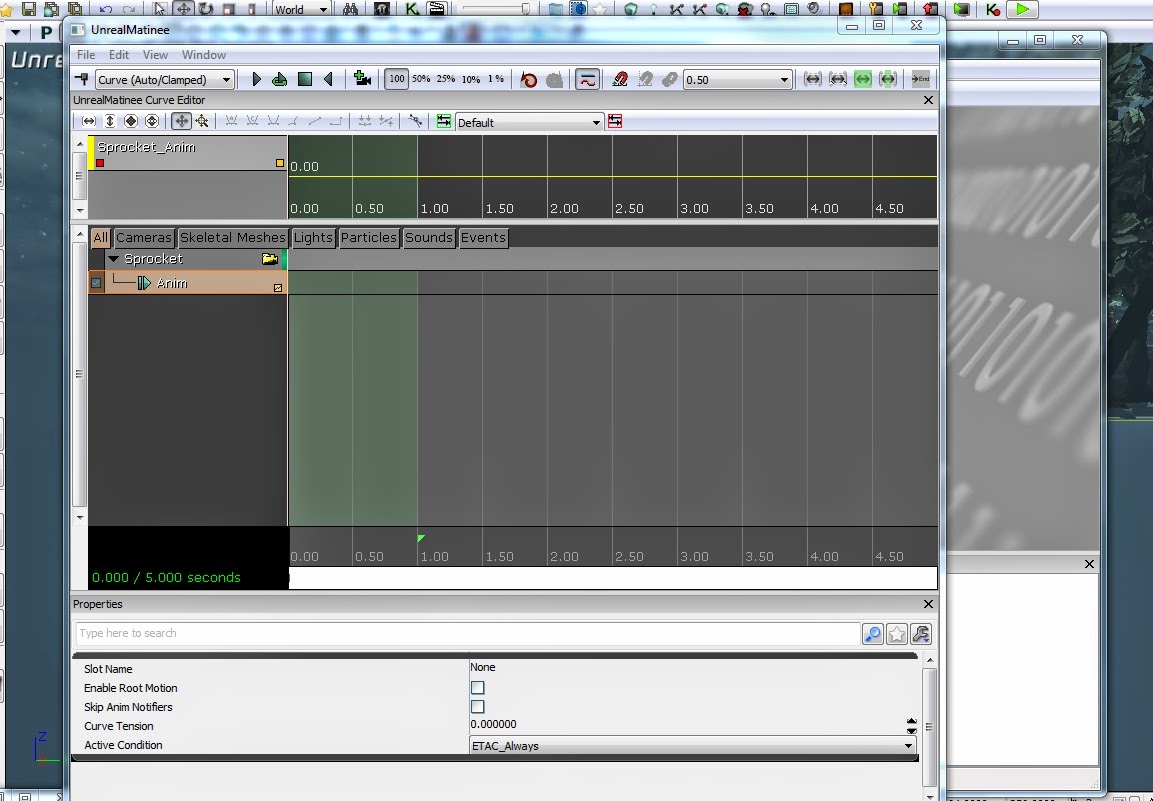Select the Sounds group tab
This screenshot has height=801, width=1153.
point(429,238)
